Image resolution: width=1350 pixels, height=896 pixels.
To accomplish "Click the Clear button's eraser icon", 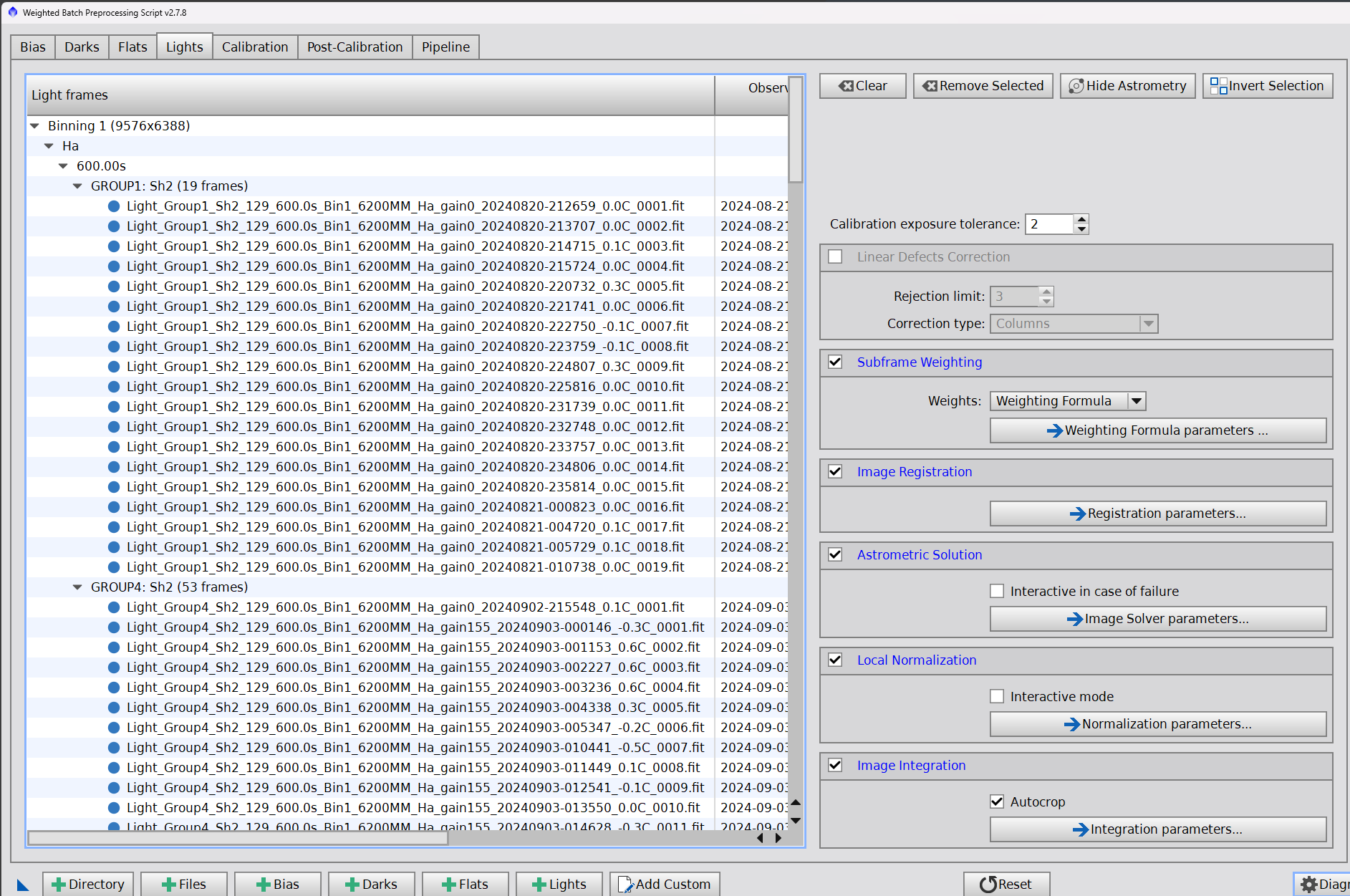I will [847, 86].
